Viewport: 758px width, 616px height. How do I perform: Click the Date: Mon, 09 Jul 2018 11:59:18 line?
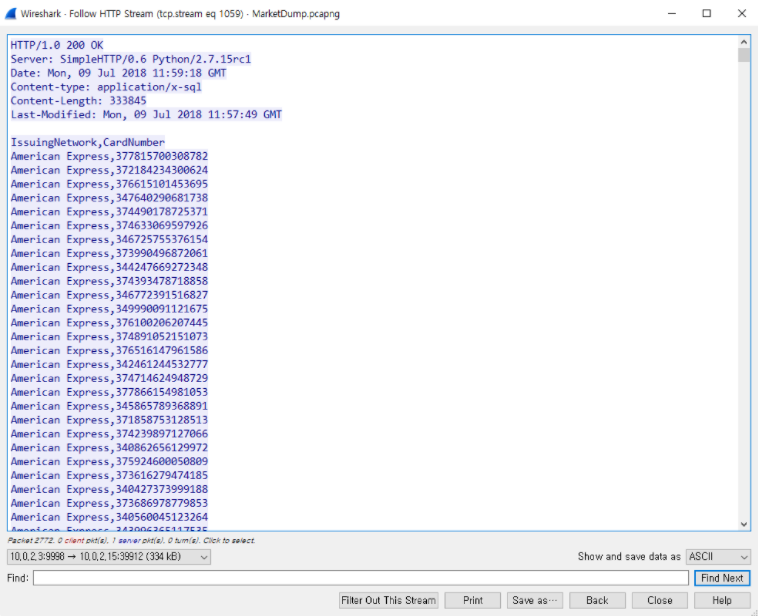[x=118, y=73]
